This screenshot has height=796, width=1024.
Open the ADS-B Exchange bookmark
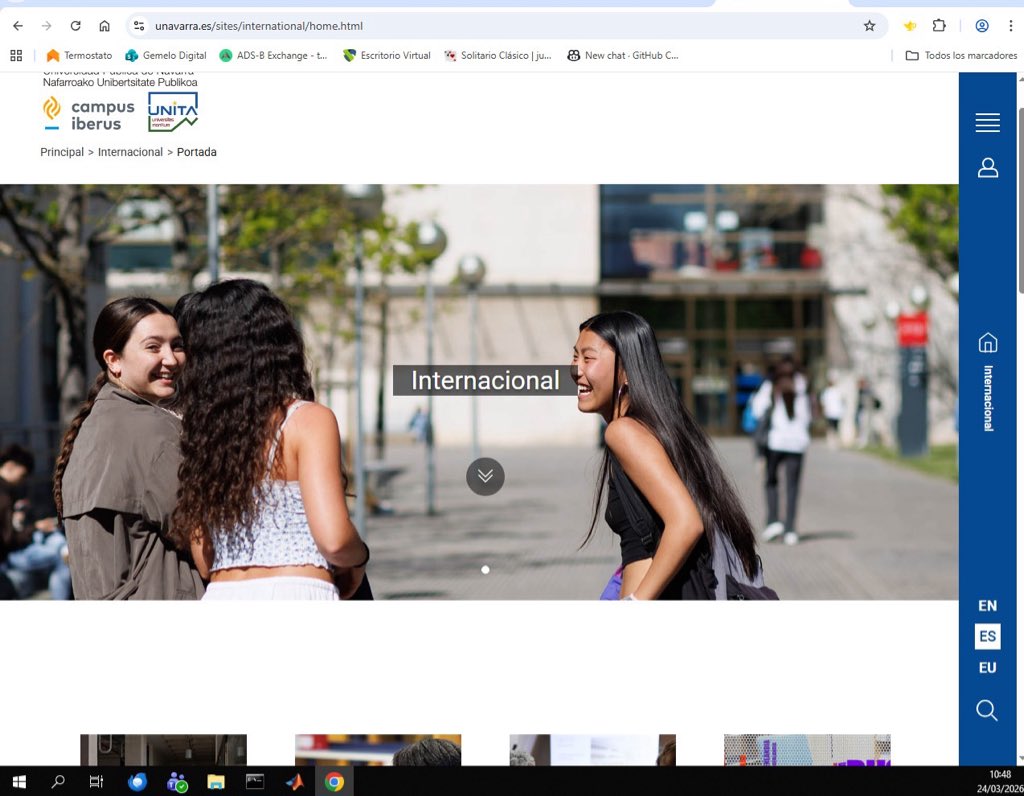[x=274, y=56]
